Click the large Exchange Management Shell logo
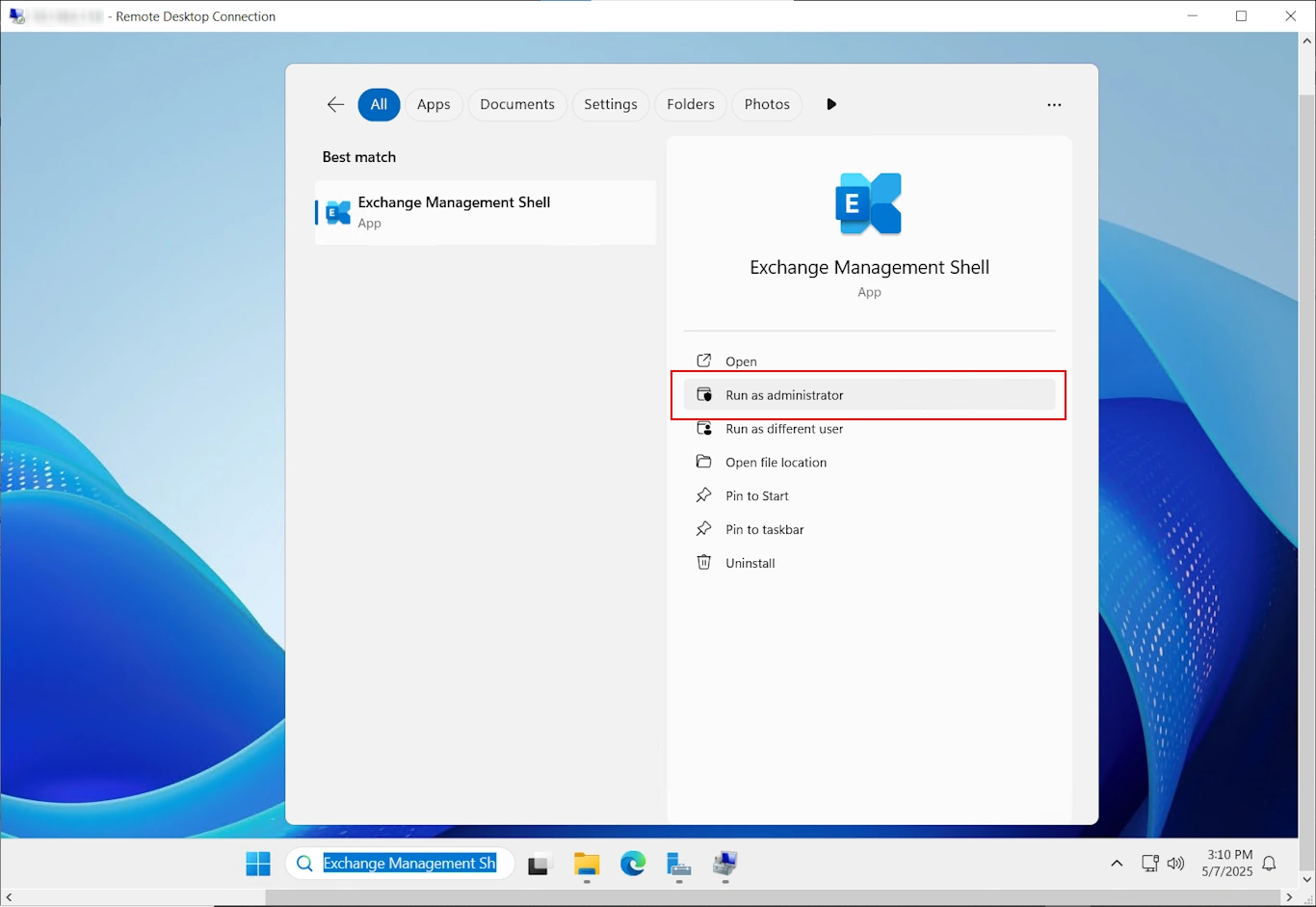Viewport: 1316px width, 907px height. (869, 204)
